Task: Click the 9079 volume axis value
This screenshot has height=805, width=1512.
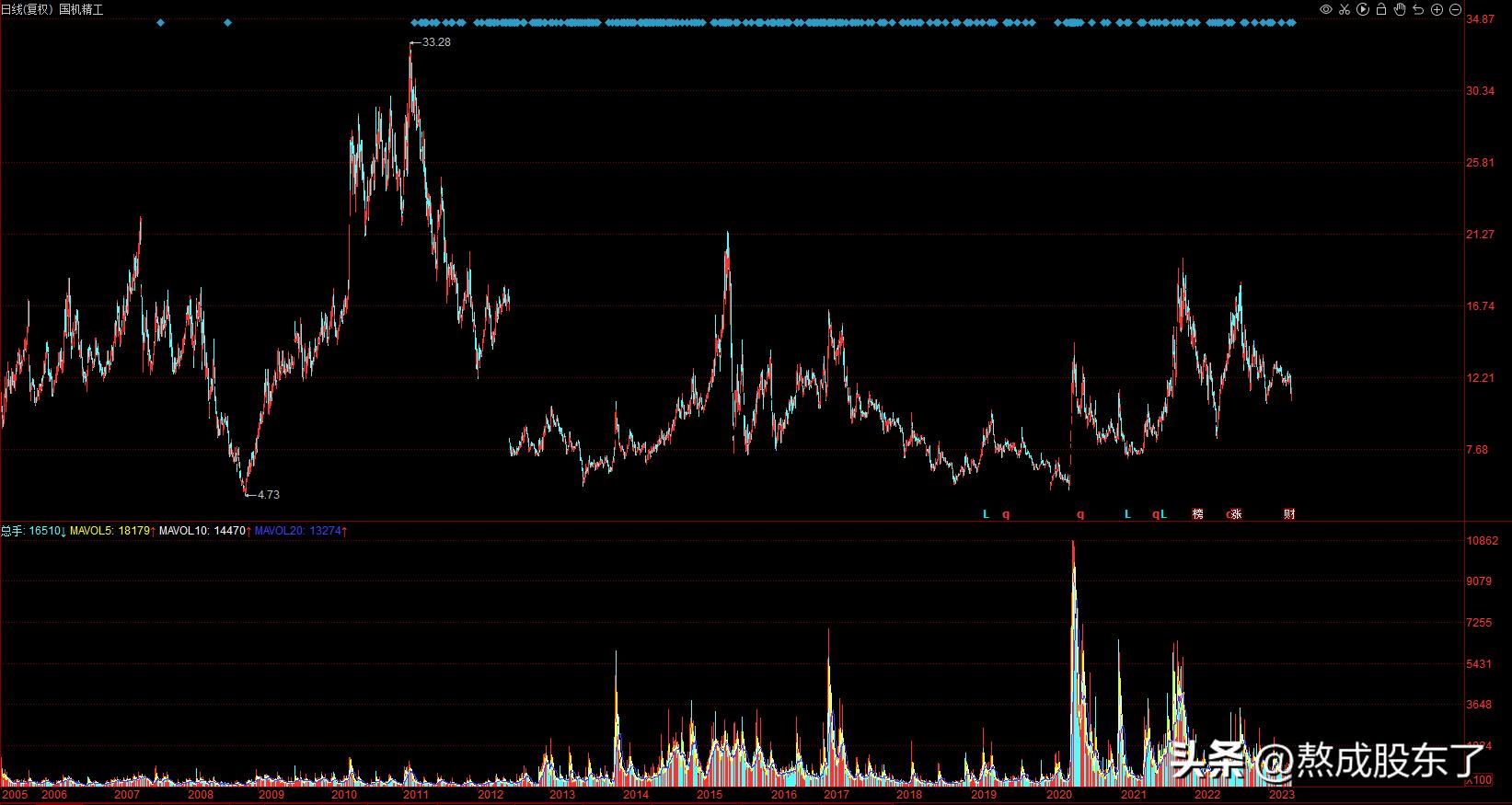Action: pos(1480,581)
